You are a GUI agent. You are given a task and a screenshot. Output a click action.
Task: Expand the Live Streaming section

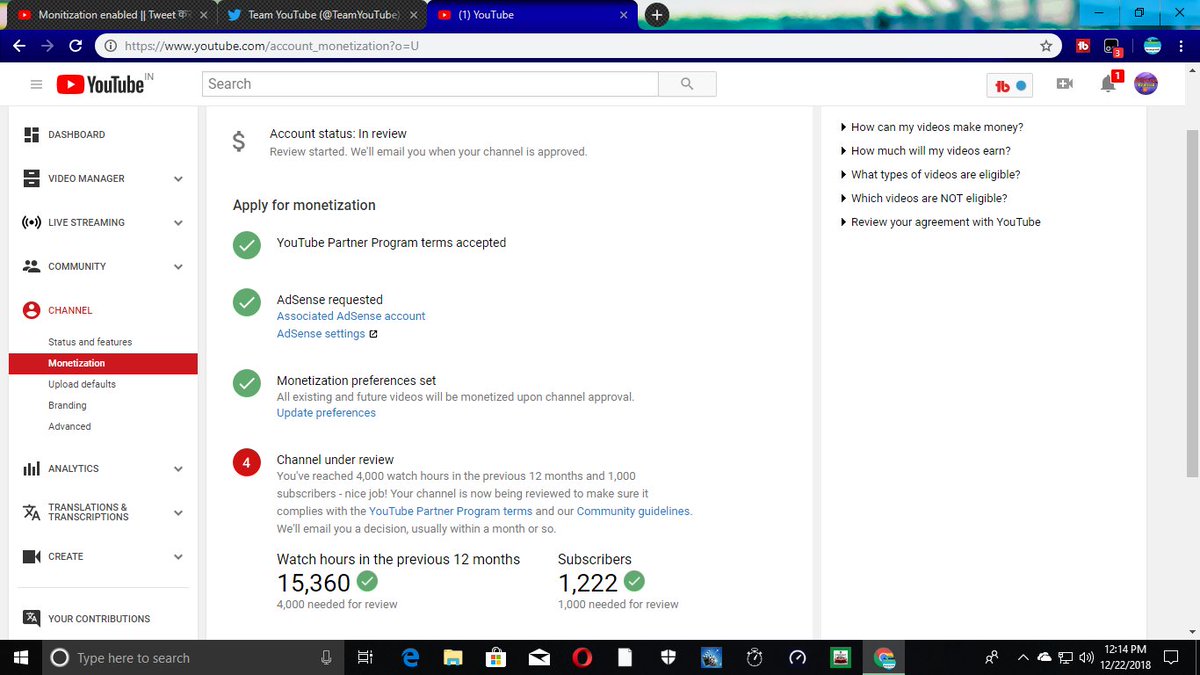click(x=178, y=223)
